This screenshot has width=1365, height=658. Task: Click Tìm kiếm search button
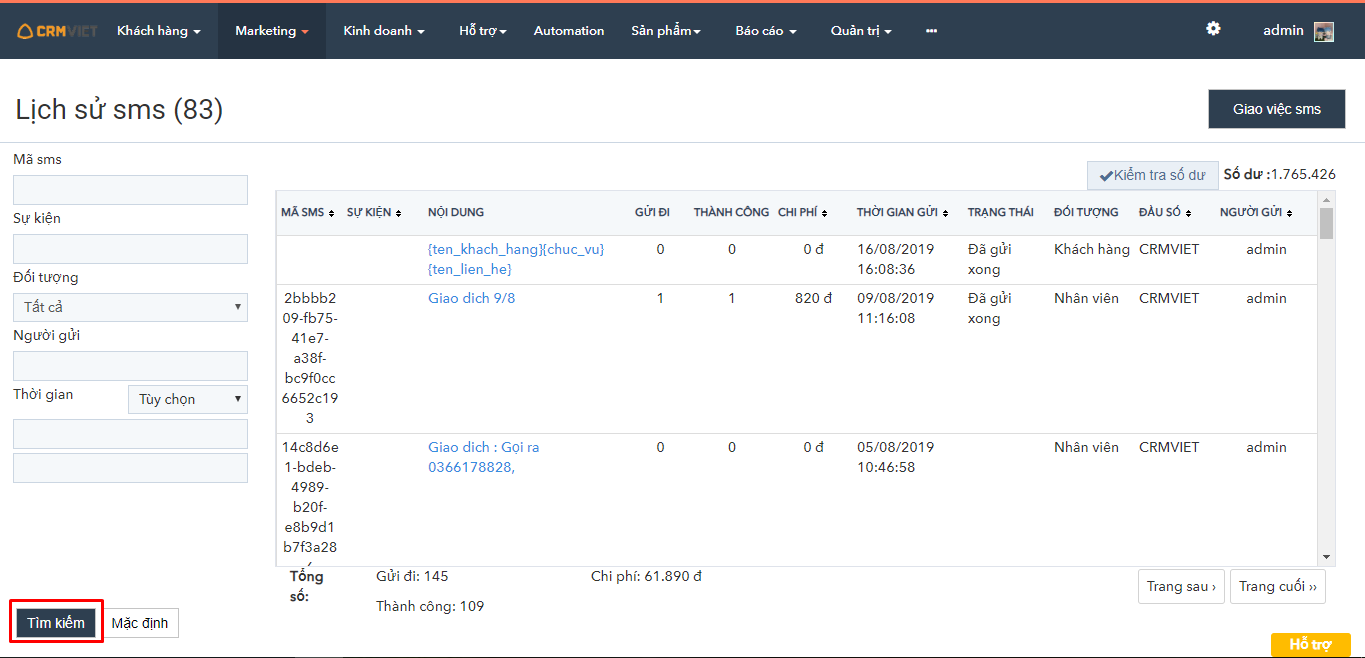(56, 623)
